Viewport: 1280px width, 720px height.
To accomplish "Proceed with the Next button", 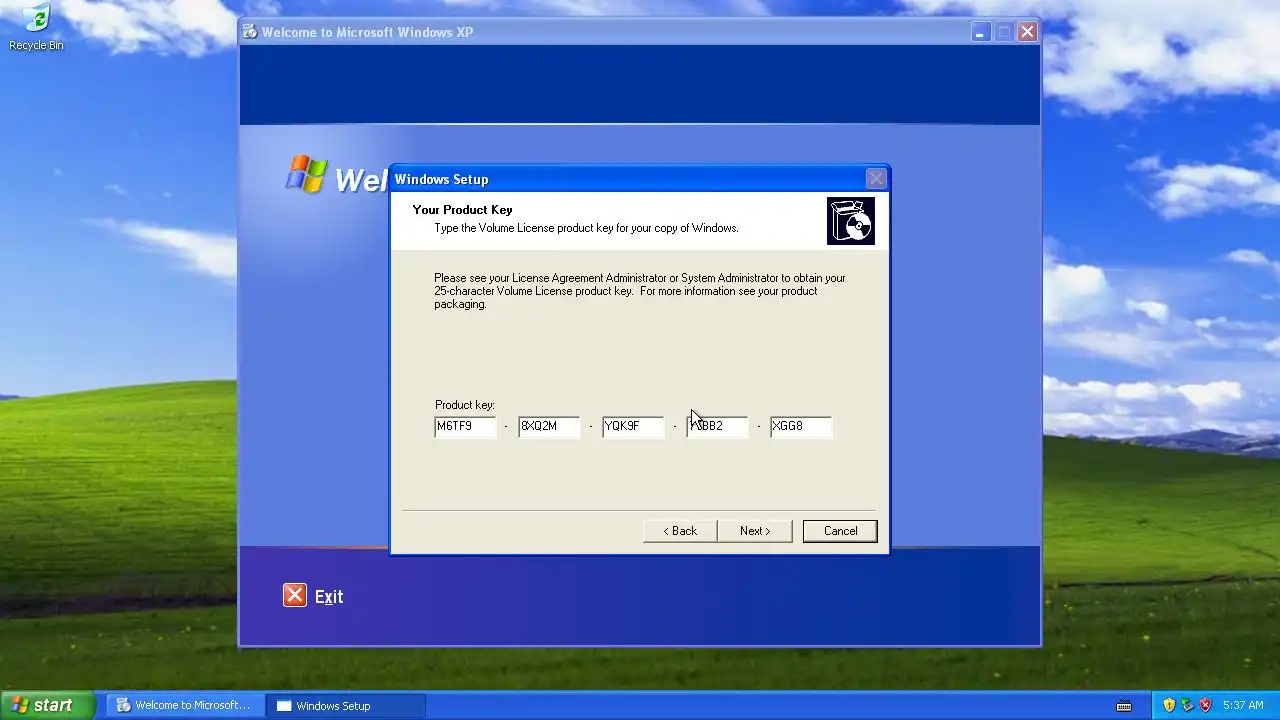I will (x=755, y=531).
